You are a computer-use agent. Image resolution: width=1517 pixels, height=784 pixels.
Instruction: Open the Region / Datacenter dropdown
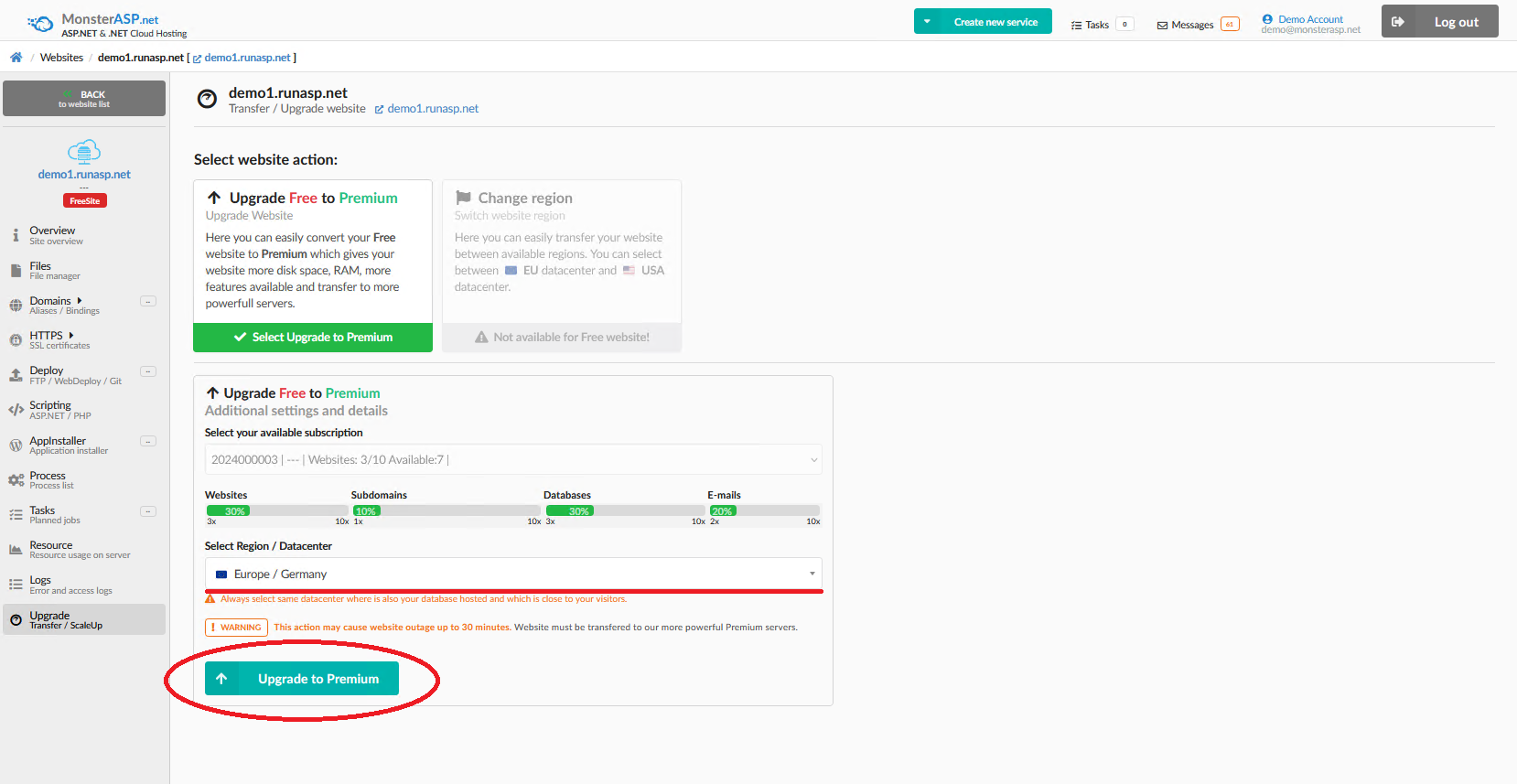click(x=513, y=575)
